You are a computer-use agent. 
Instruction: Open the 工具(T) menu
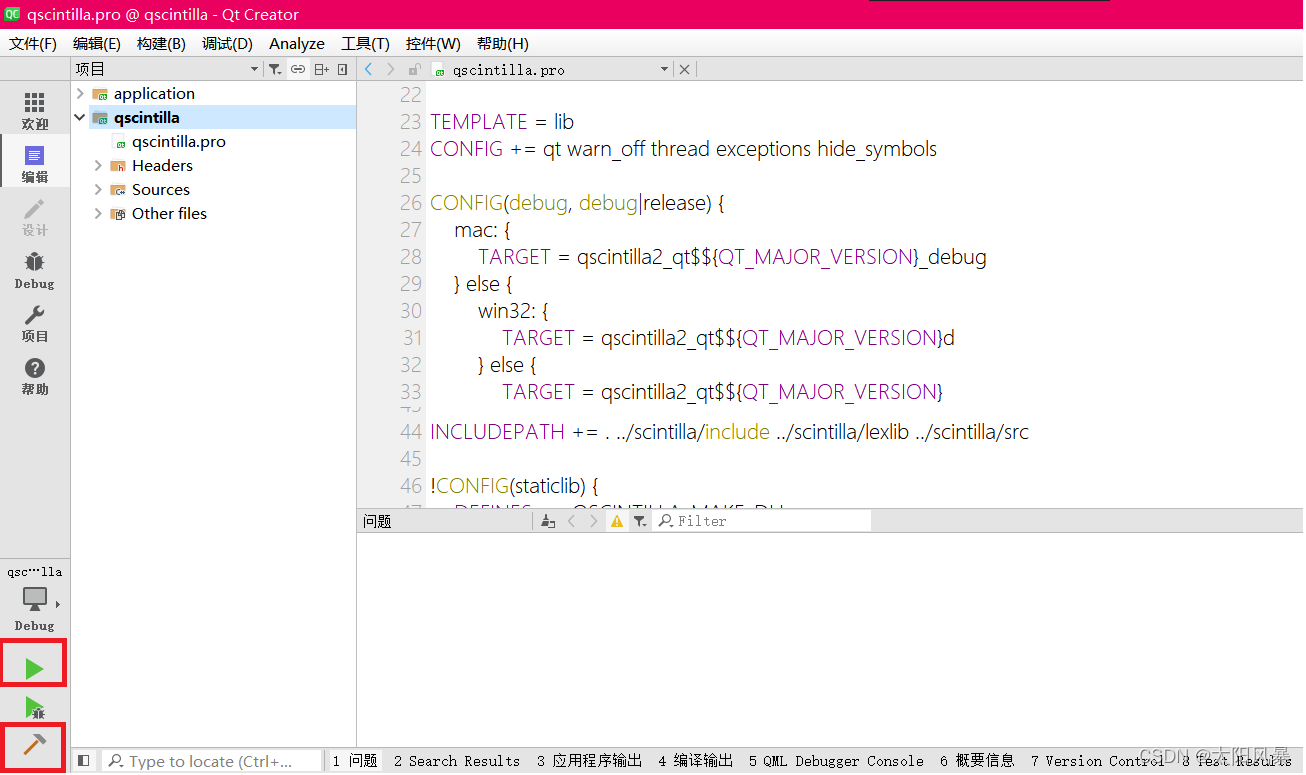coord(364,43)
